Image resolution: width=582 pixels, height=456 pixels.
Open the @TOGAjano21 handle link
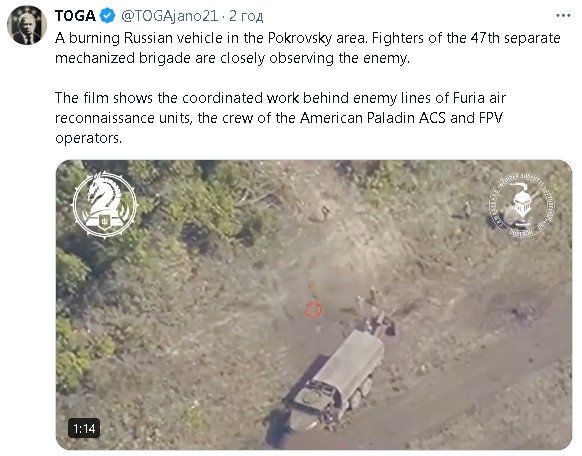point(169,16)
